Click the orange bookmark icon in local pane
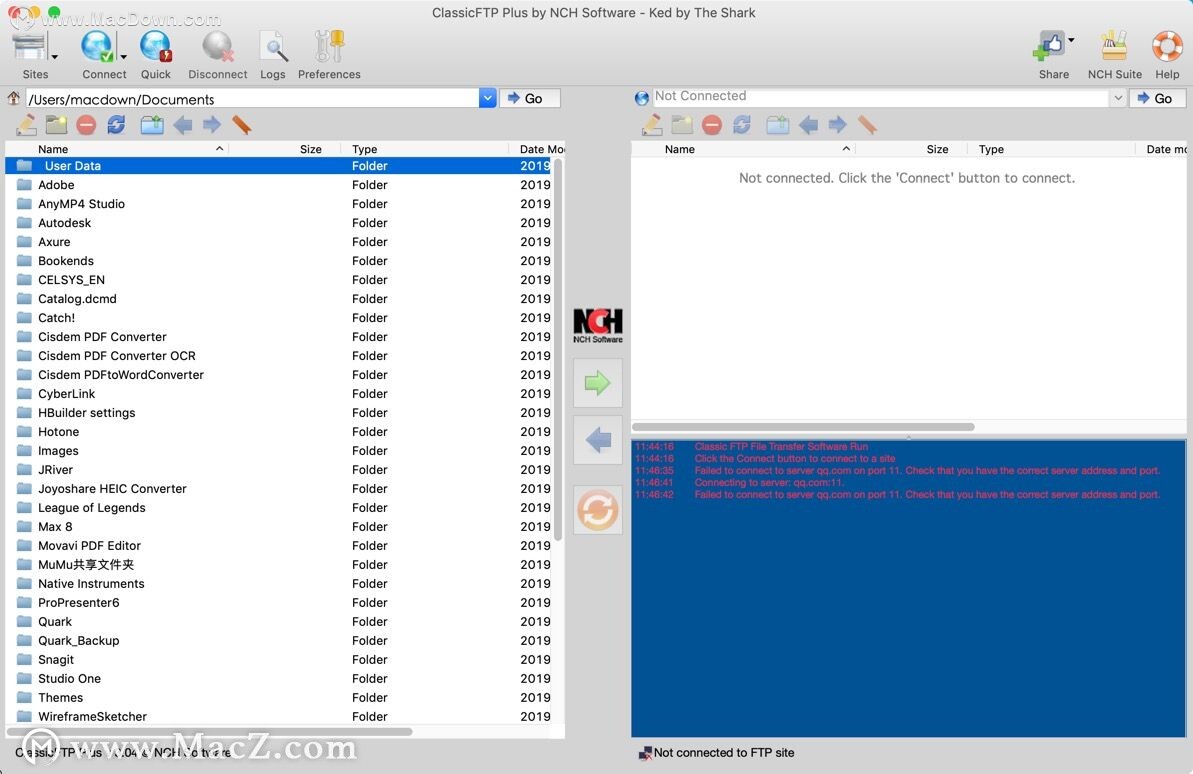The height and width of the screenshot is (774, 1193). (x=242, y=125)
